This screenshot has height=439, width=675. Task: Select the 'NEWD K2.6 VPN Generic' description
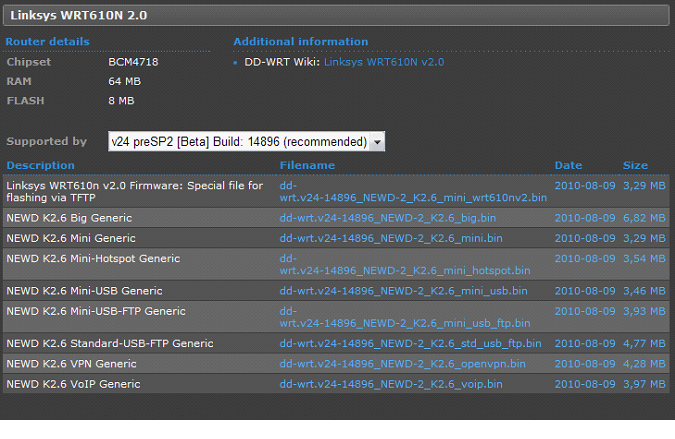pos(71,364)
